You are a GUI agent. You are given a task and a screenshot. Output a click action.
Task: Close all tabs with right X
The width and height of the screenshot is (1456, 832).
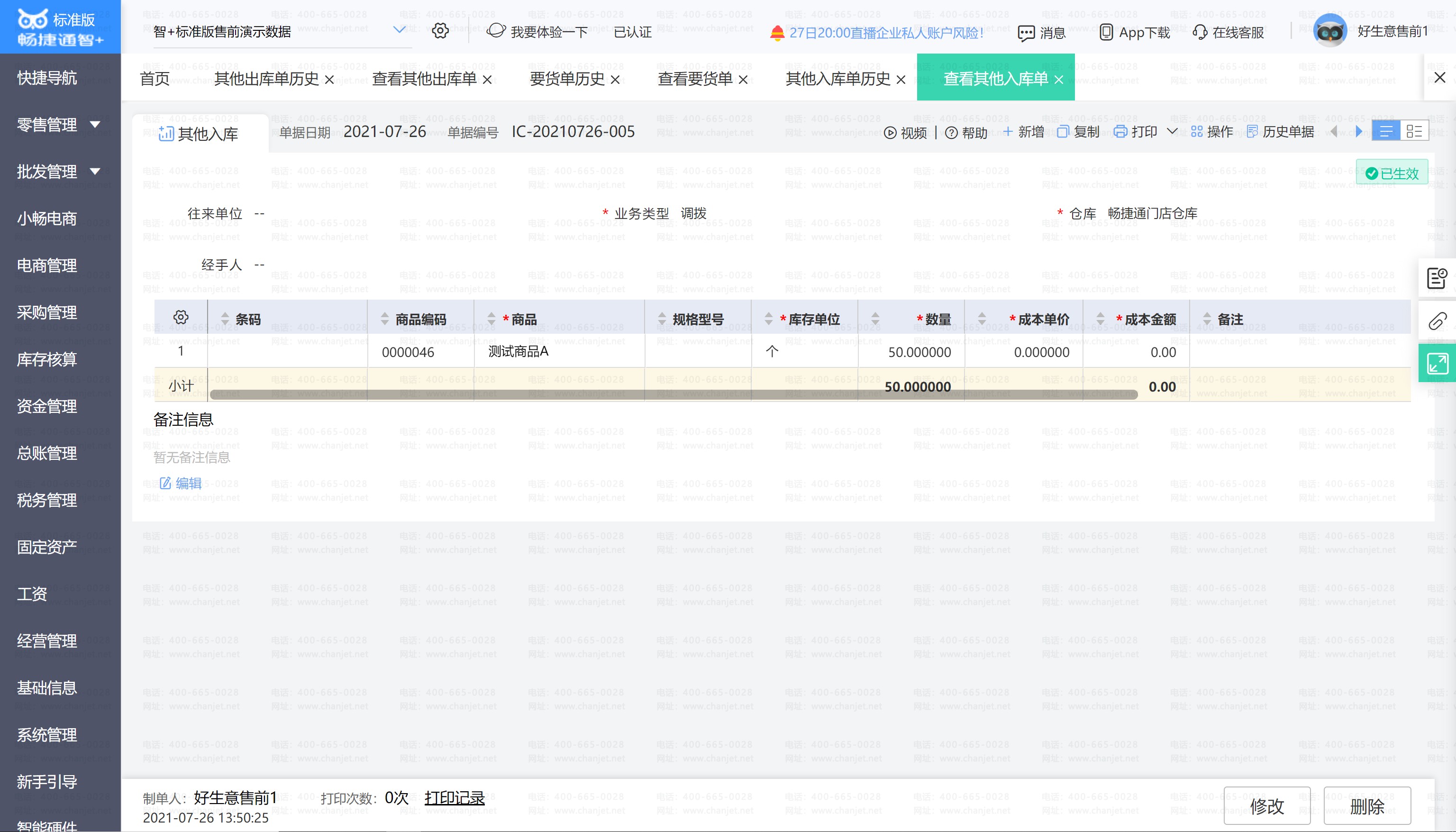[x=1440, y=77]
